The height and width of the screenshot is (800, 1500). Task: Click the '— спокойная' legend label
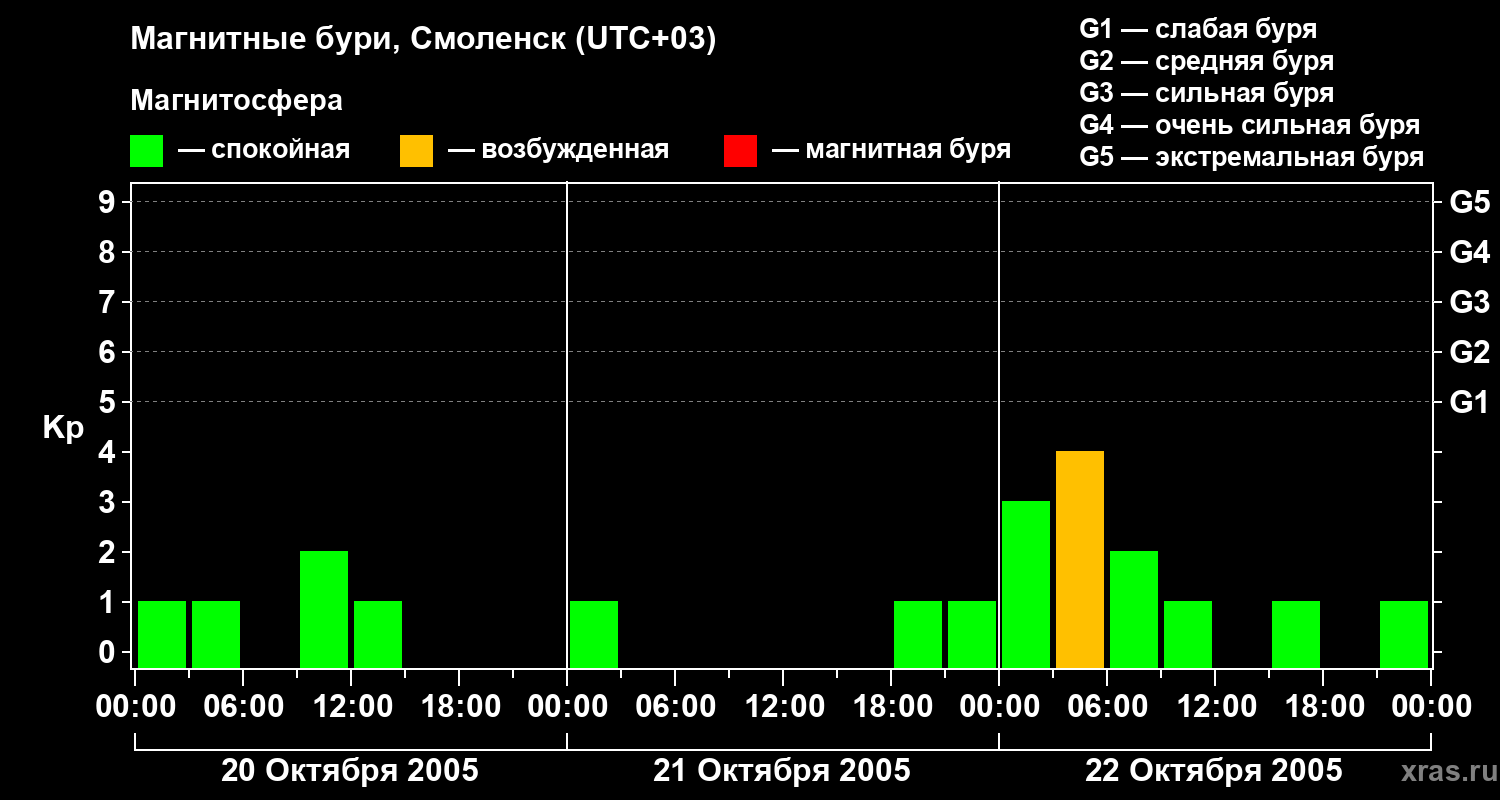click(x=264, y=151)
